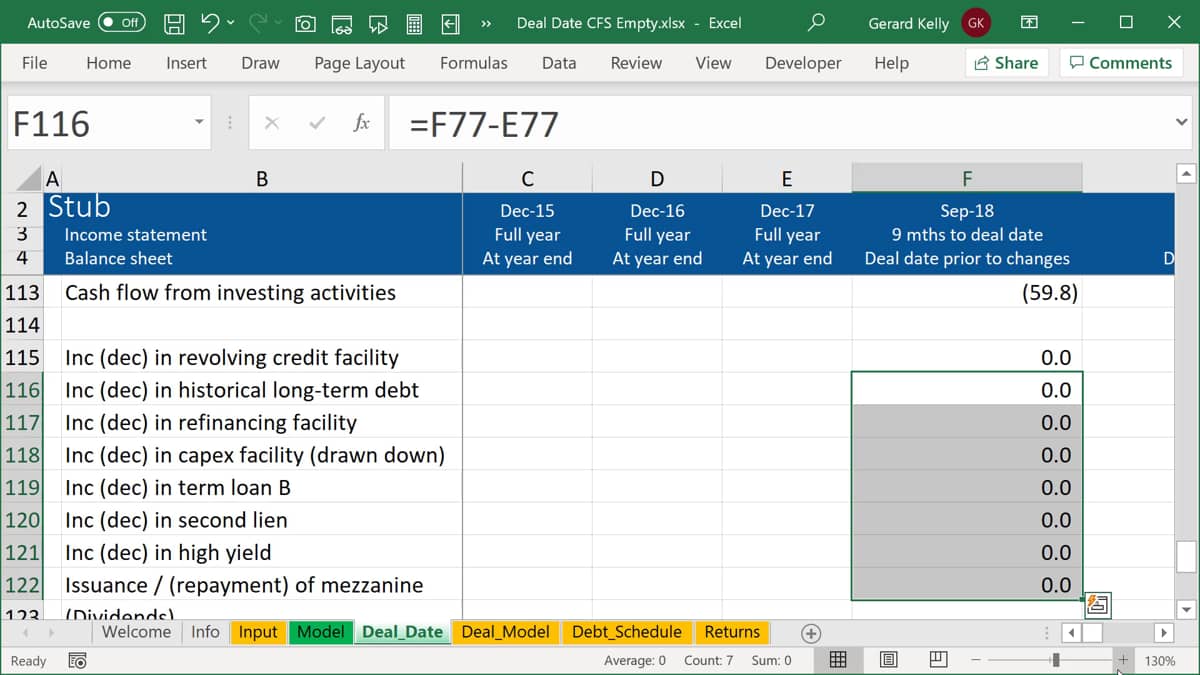
Task: Click the redo arrow icon
Action: [258, 22]
